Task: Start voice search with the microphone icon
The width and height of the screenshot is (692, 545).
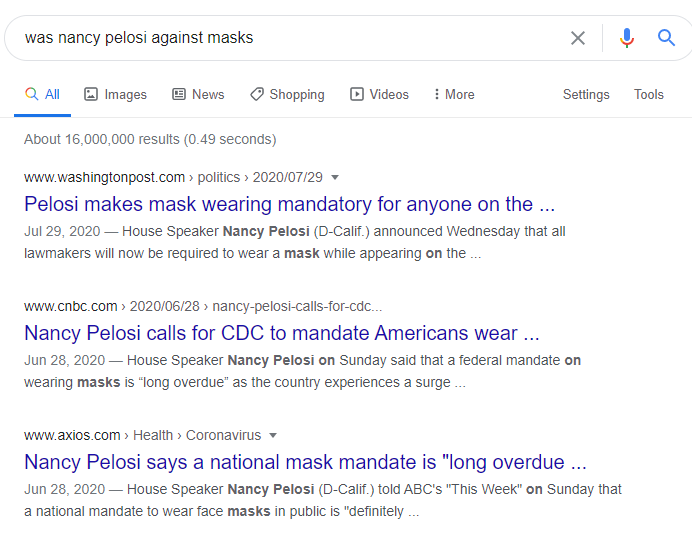Action: 627,38
